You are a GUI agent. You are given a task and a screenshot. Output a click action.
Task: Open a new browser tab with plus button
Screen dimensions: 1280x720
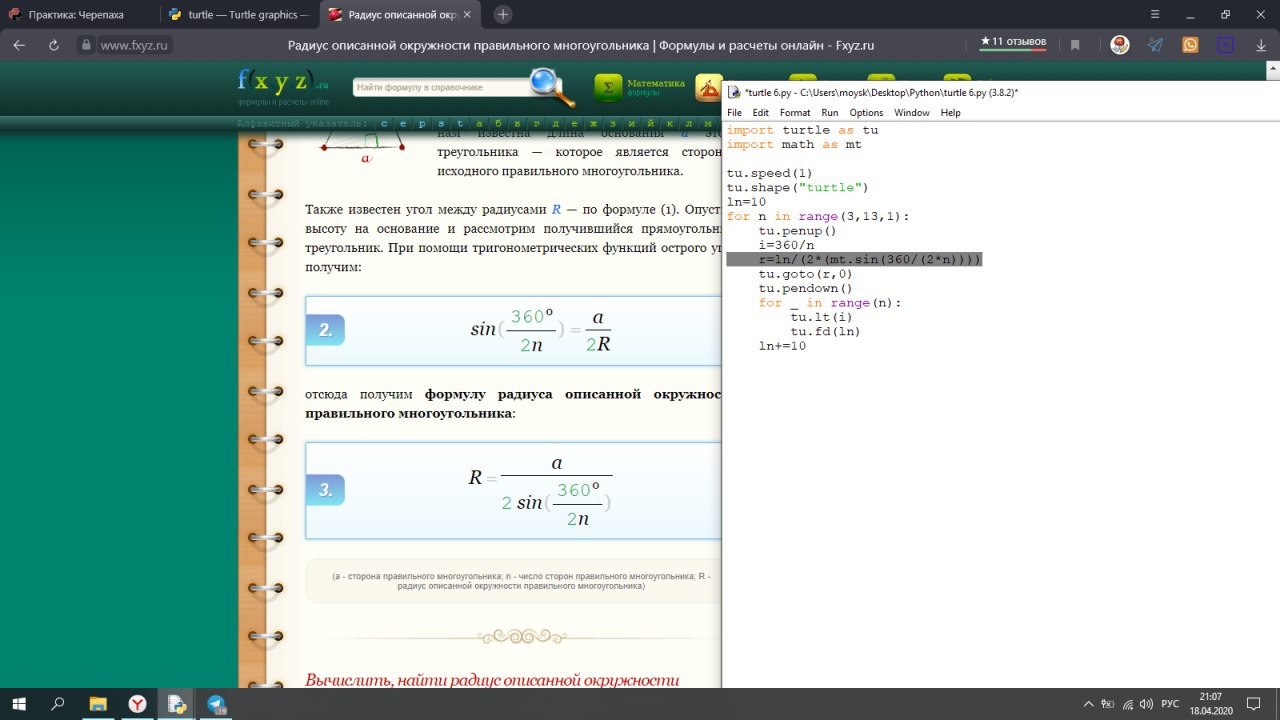[x=503, y=14]
